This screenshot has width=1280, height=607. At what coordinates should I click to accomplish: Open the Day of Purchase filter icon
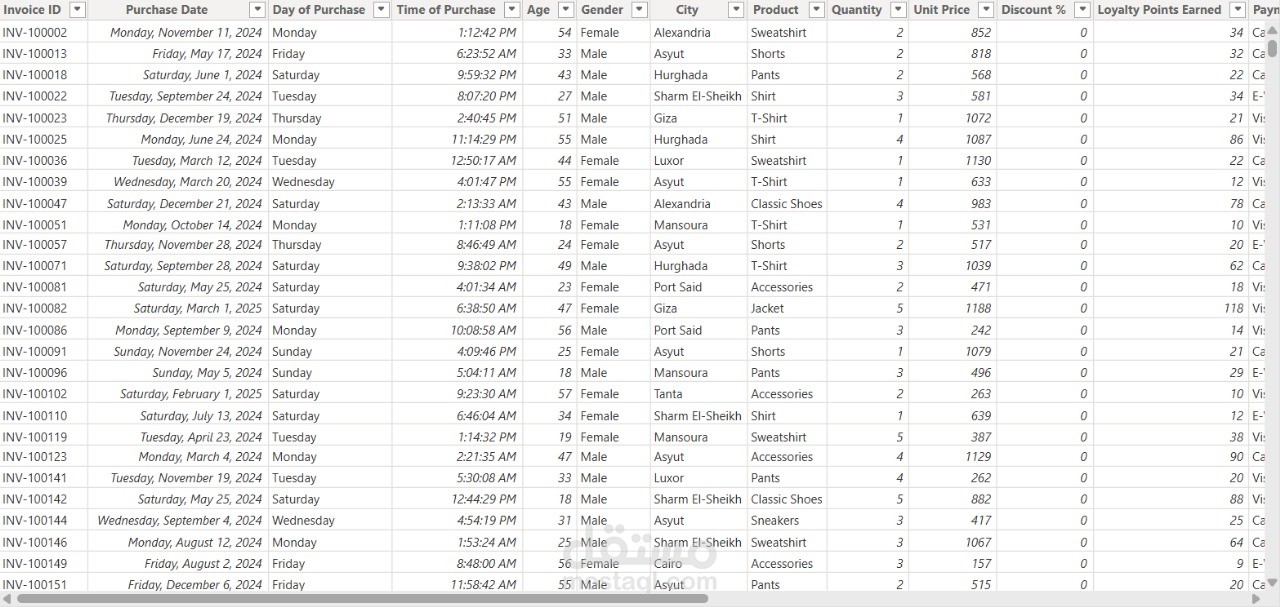[x=380, y=9]
